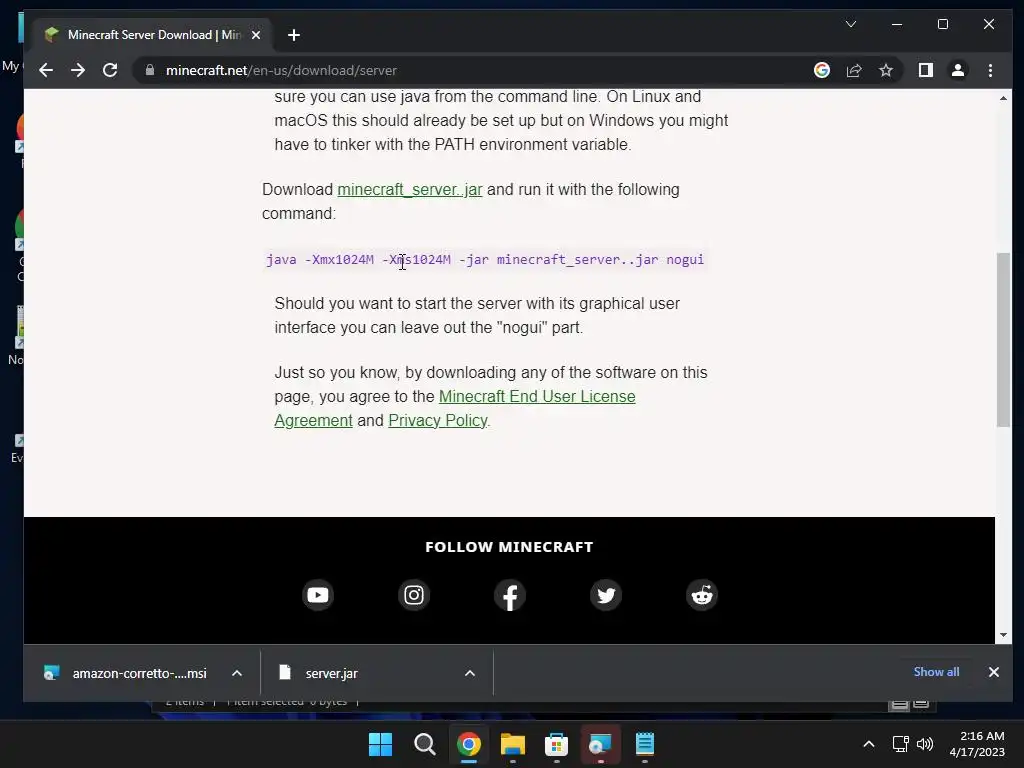Click the java -Xmx1024M command text
Viewport: 1024px width, 768px height.
485,260
